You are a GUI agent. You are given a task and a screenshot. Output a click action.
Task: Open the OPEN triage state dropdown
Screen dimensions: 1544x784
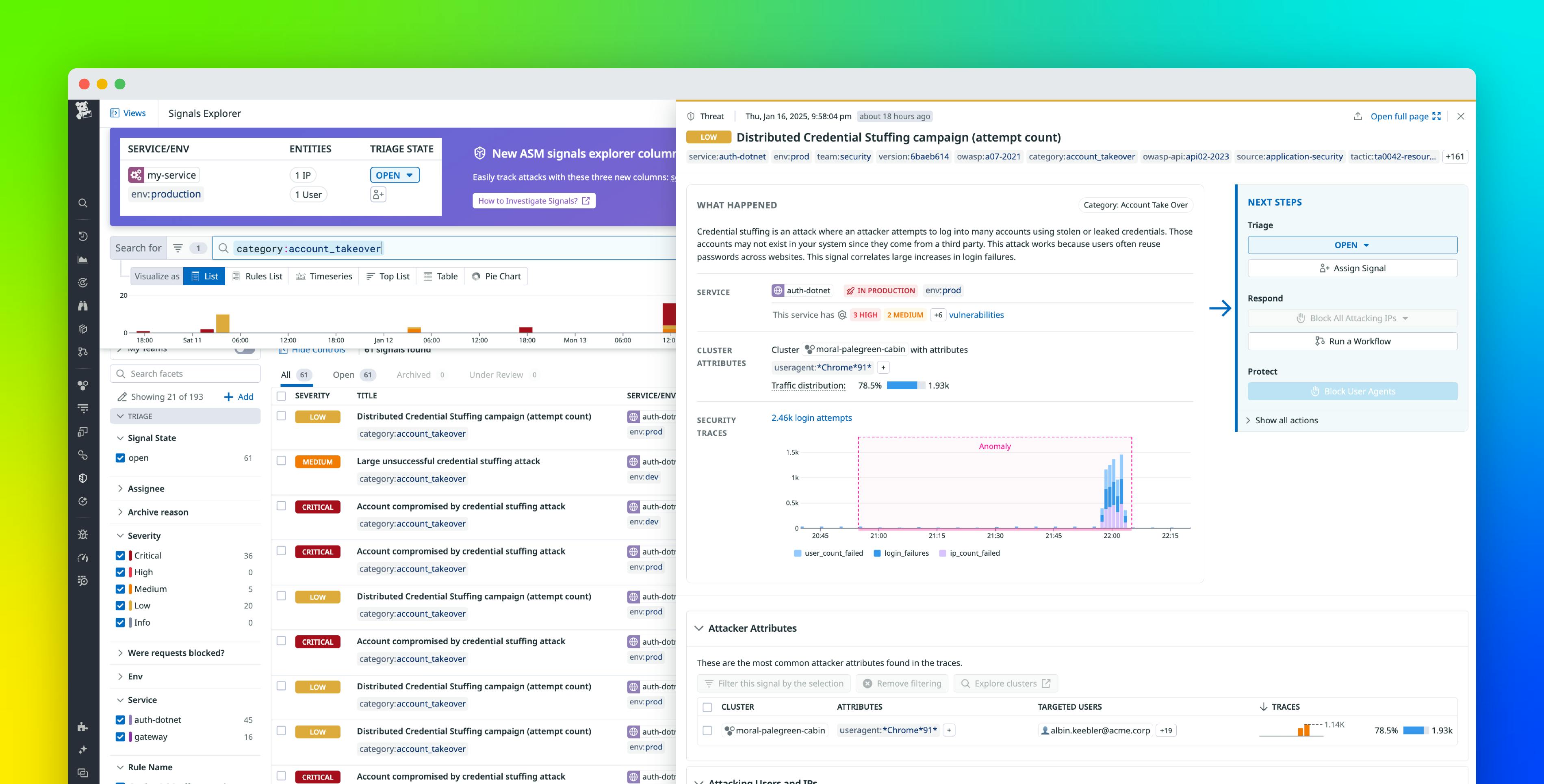(x=394, y=175)
